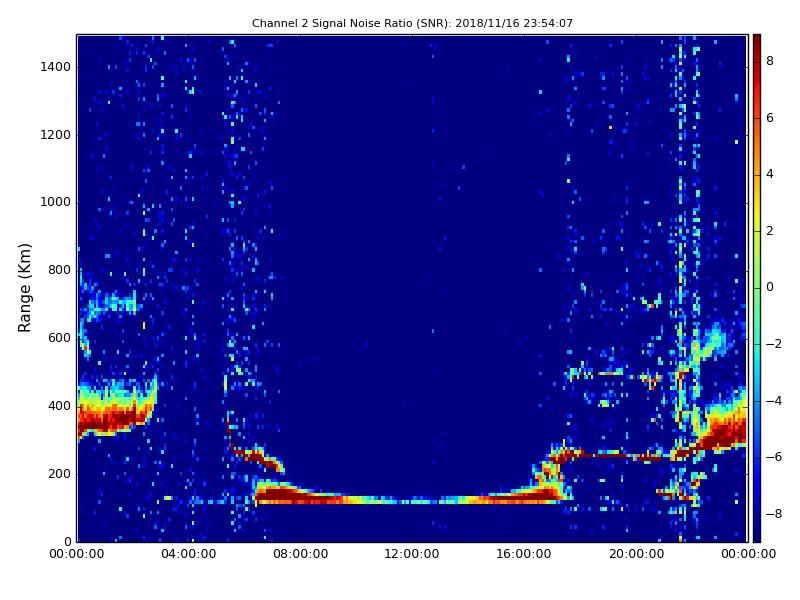Click the 20:00:00 time axis label
The width and height of the screenshot is (800, 600).
coord(636,554)
